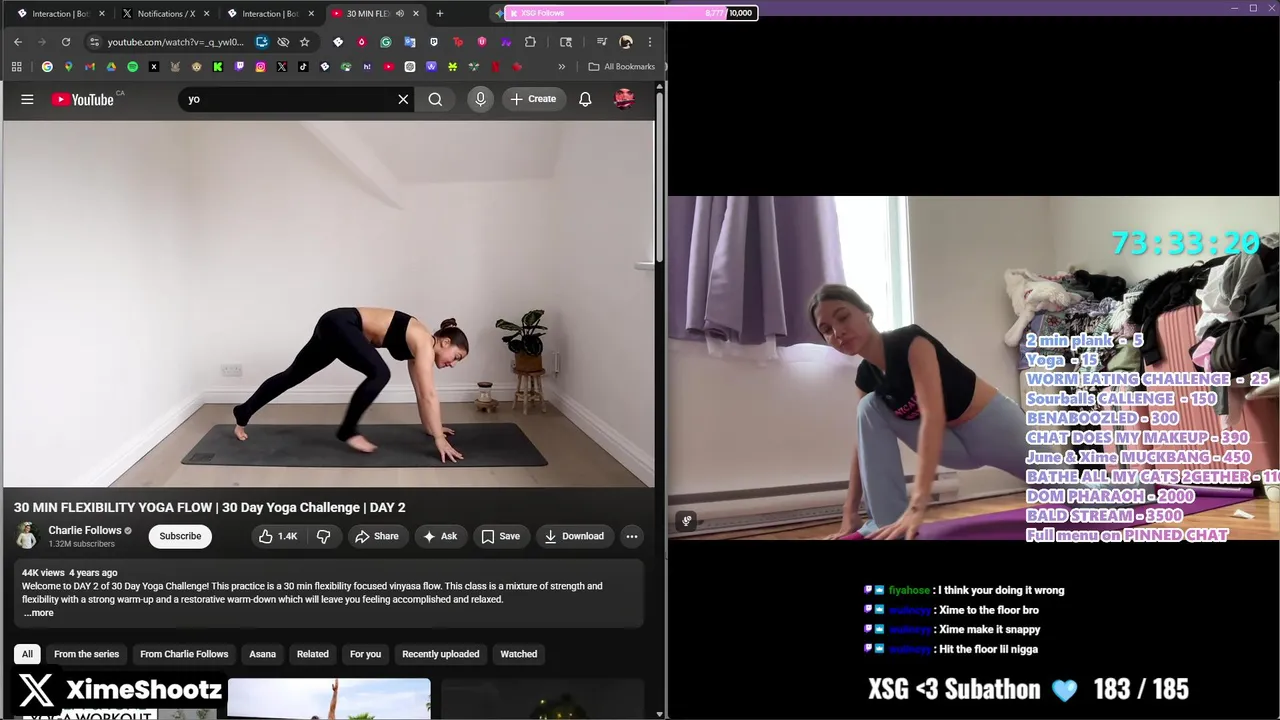Share the yoga flow video
Screen dimensions: 1280x720
tap(376, 536)
